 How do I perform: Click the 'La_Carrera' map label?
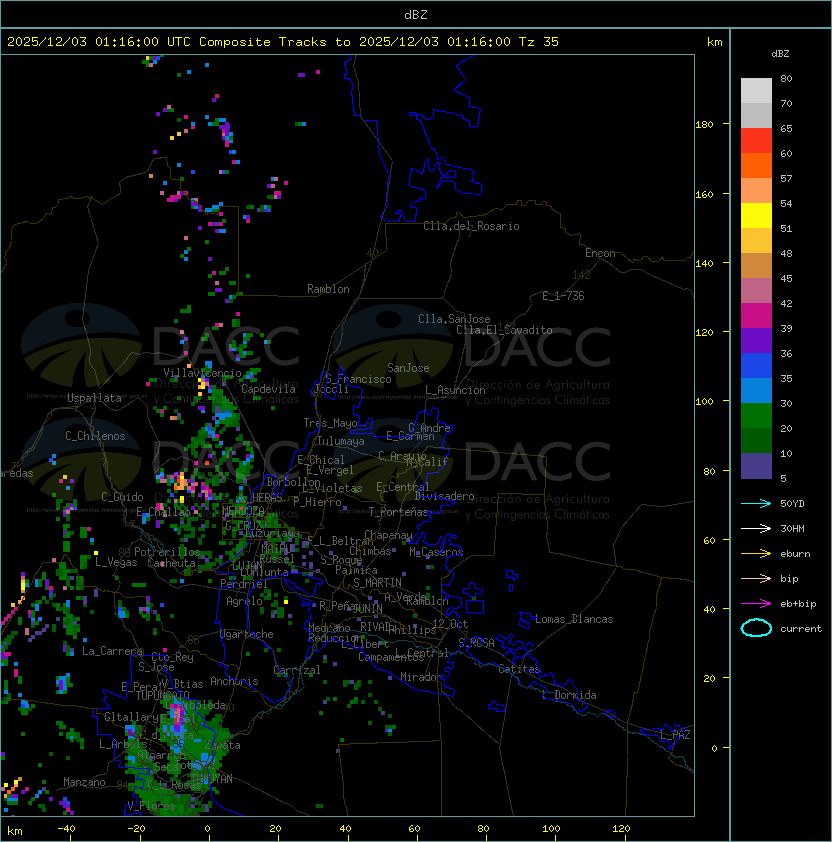click(113, 651)
